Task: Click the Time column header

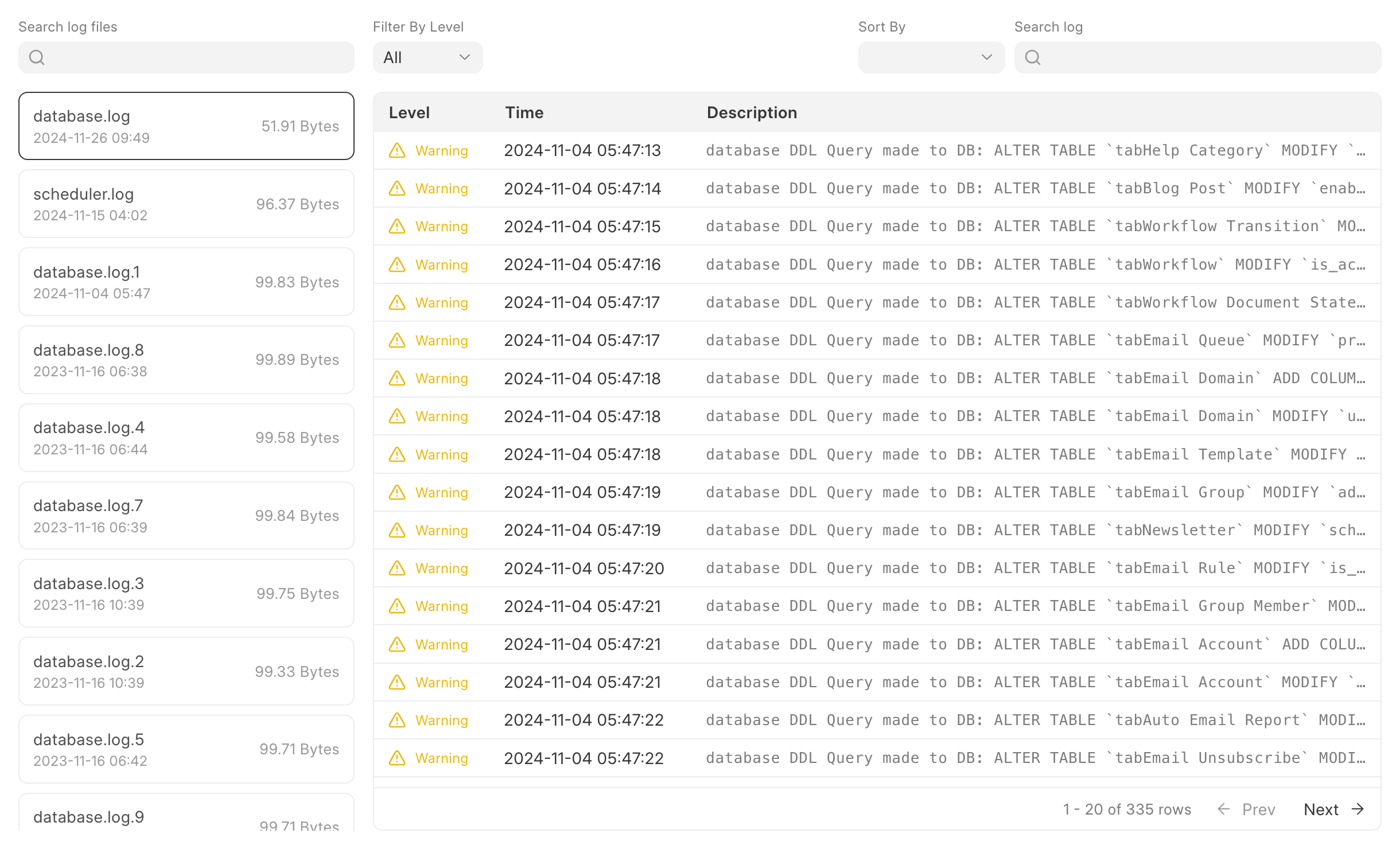Action: [x=524, y=112]
